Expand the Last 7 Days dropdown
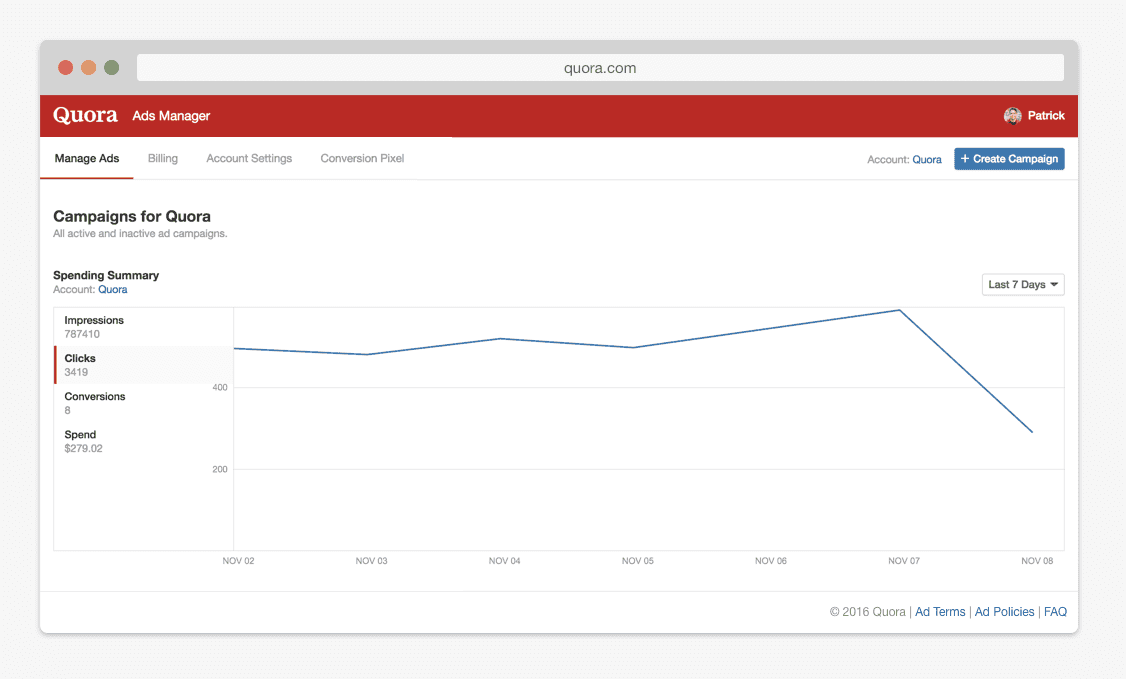This screenshot has height=679, width=1126. click(1023, 285)
